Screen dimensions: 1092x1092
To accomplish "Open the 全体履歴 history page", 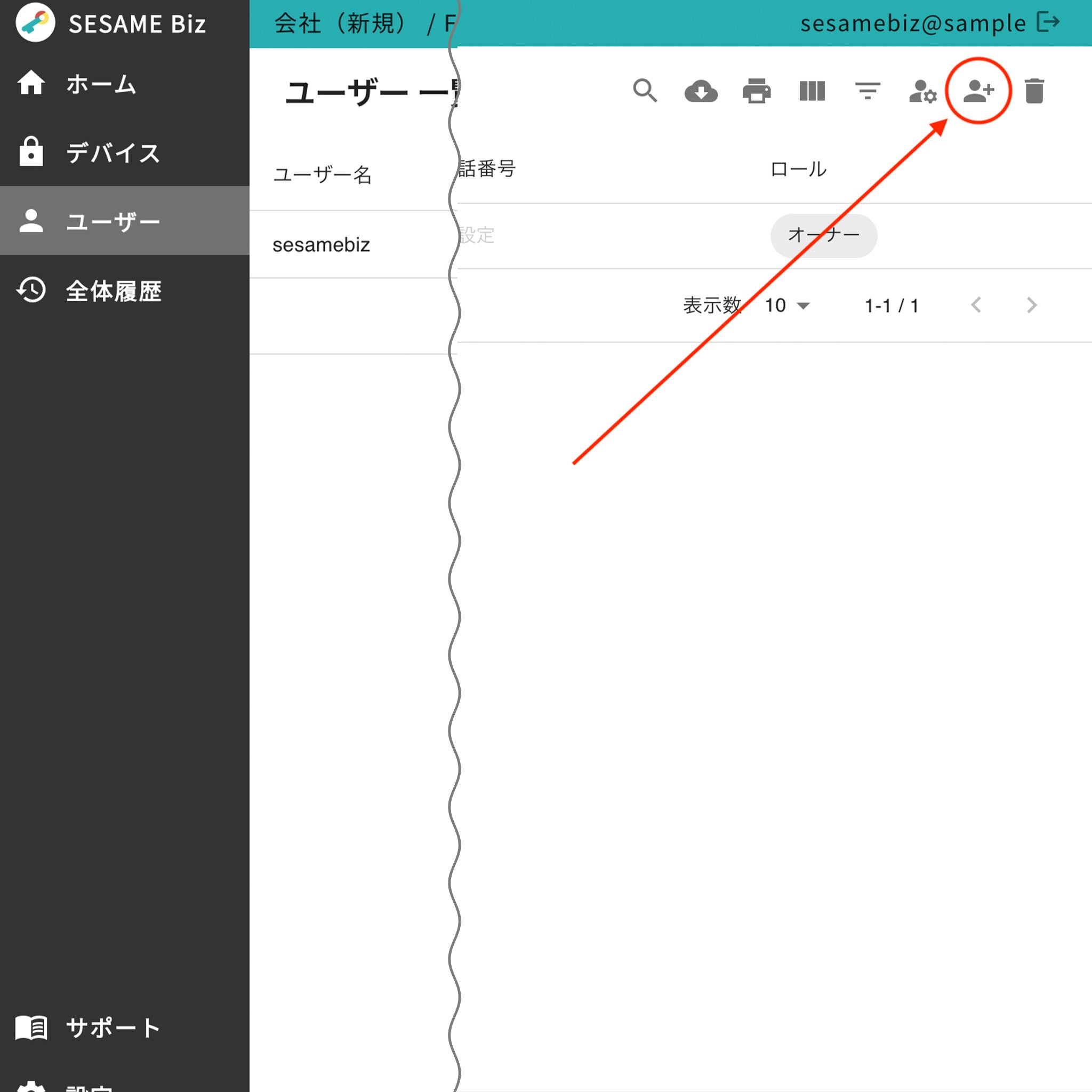I will 124,291.
